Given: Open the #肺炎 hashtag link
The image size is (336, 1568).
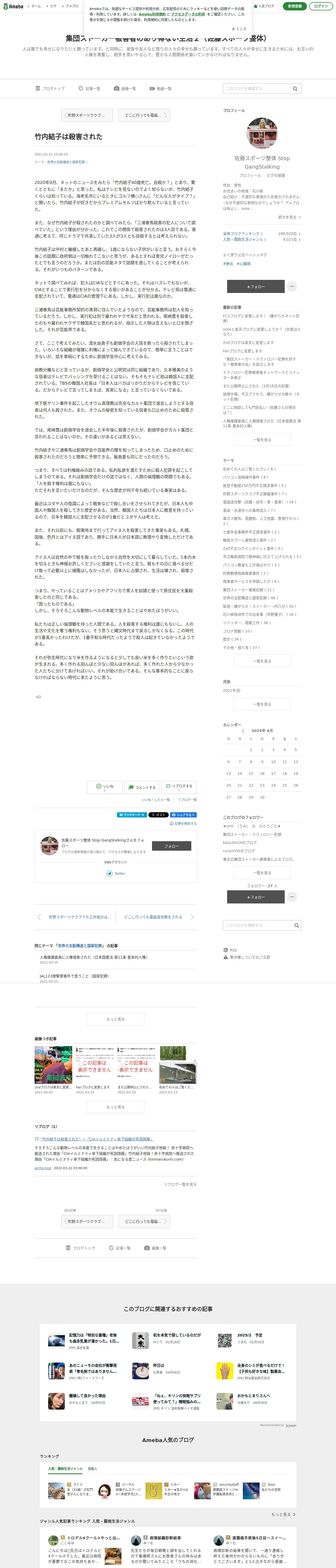Looking at the screenshot, I should pos(228,264).
